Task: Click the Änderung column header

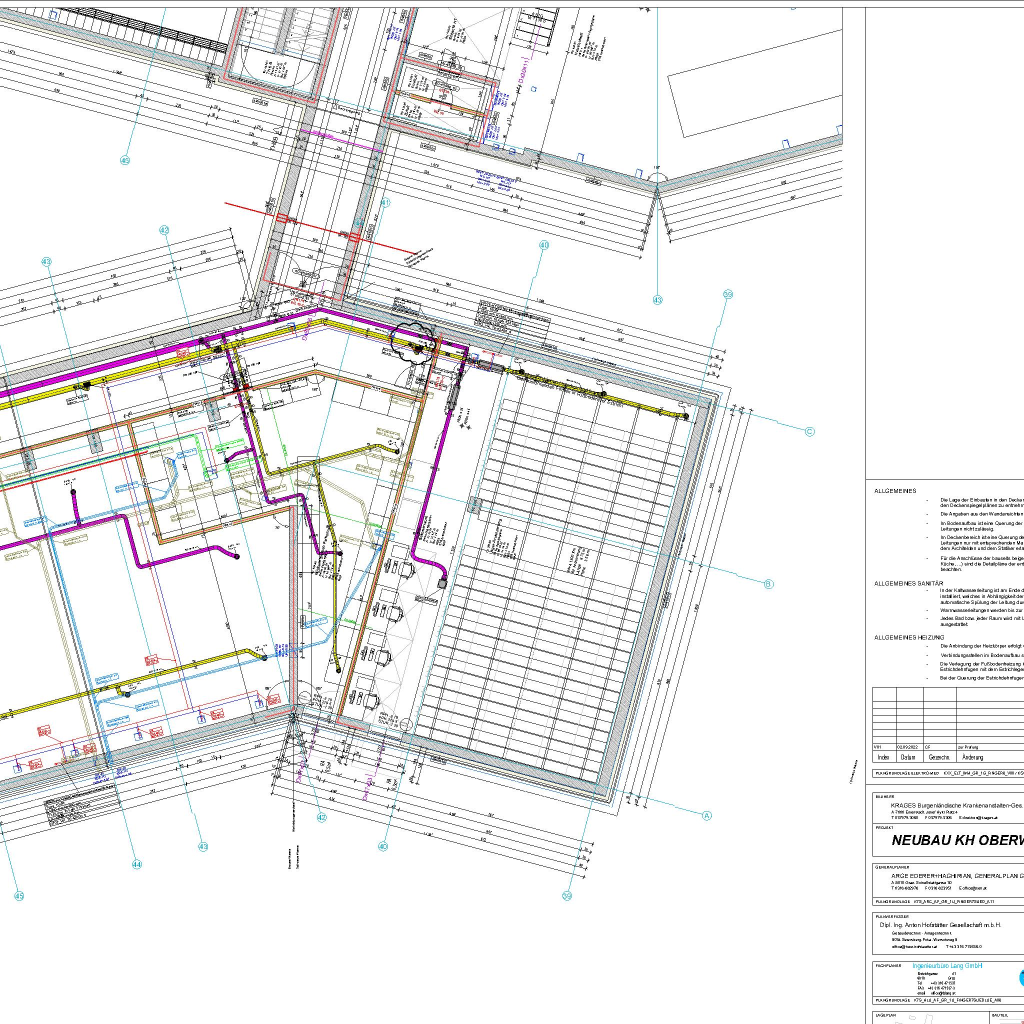Action: pyautogui.click(x=973, y=757)
